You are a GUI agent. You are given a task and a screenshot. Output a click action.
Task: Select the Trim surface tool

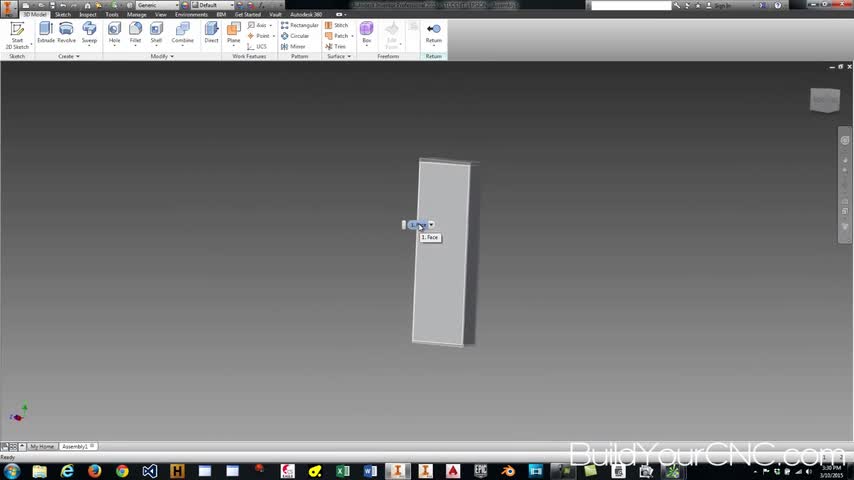click(x=336, y=47)
